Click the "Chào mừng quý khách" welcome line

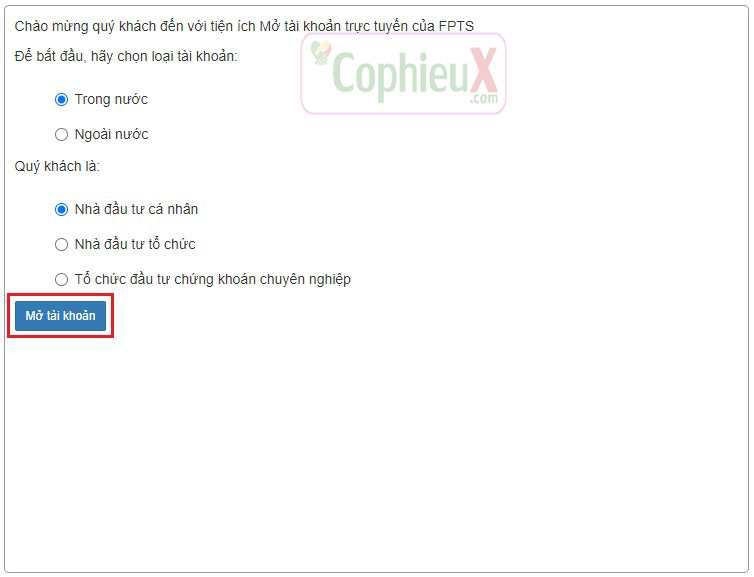[244, 26]
